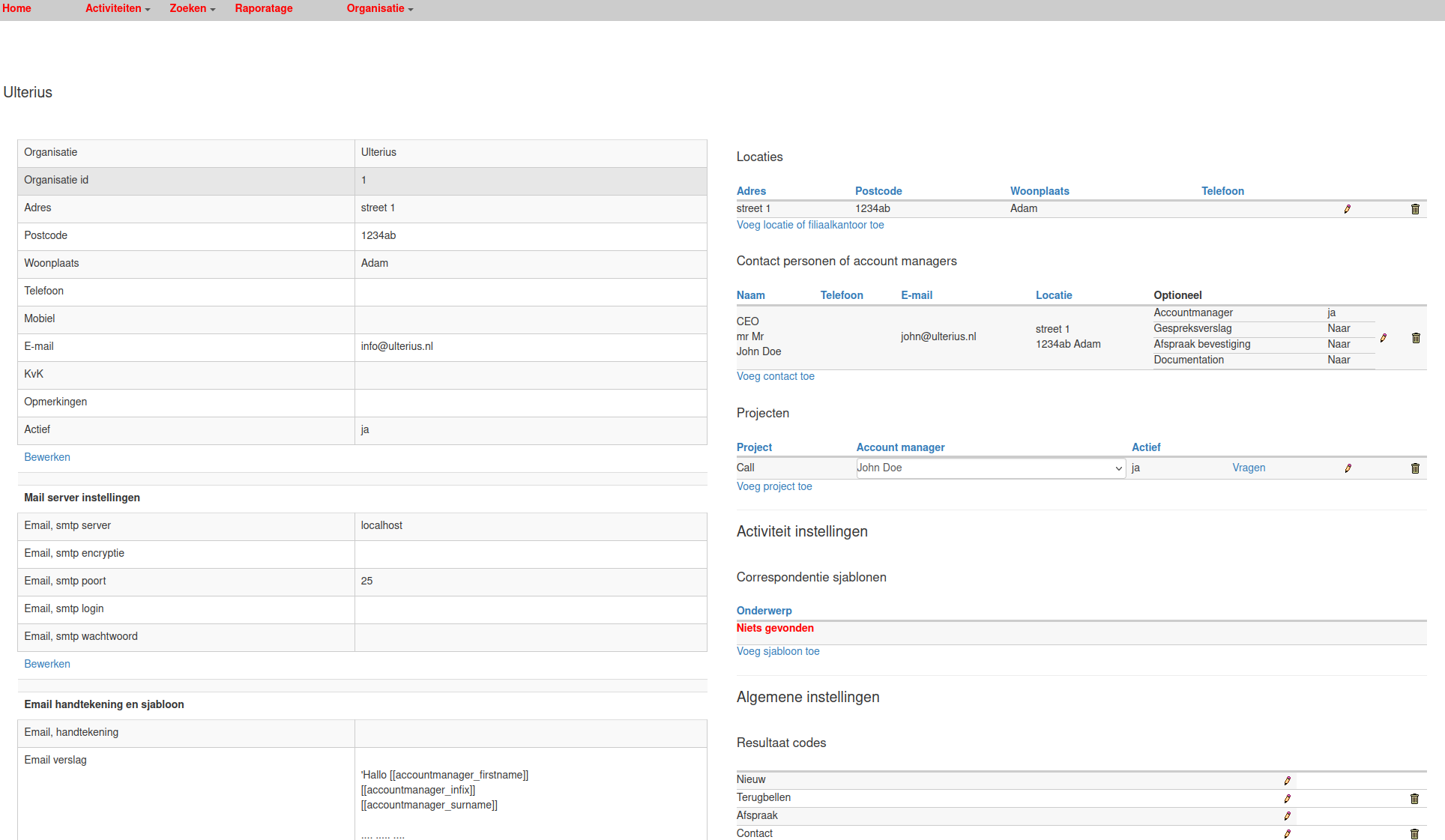The image size is (1445, 840).
Task: Sort locations by Postcode column header
Action: point(878,191)
